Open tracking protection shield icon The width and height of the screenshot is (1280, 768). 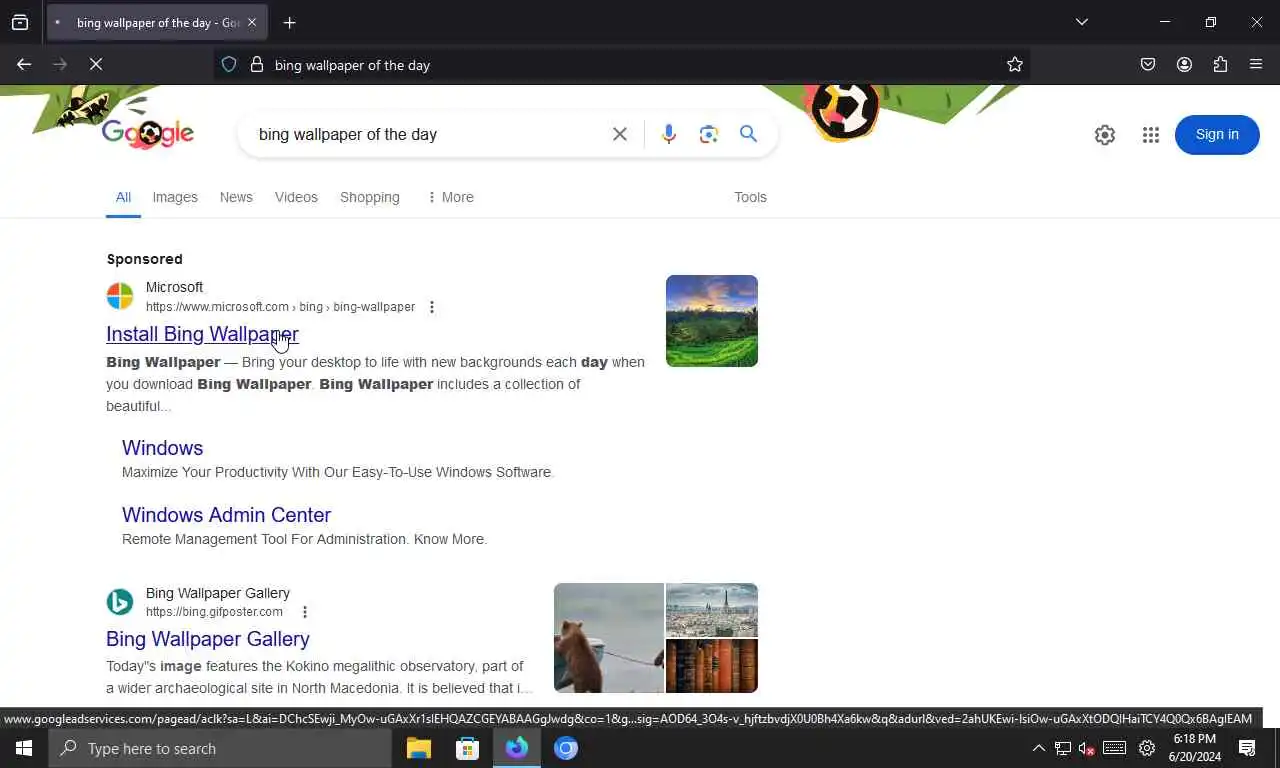click(x=229, y=64)
